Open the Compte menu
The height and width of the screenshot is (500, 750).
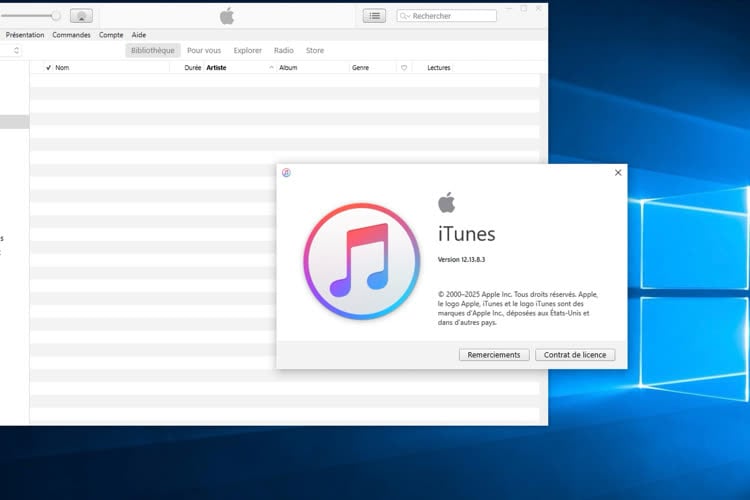tap(111, 35)
